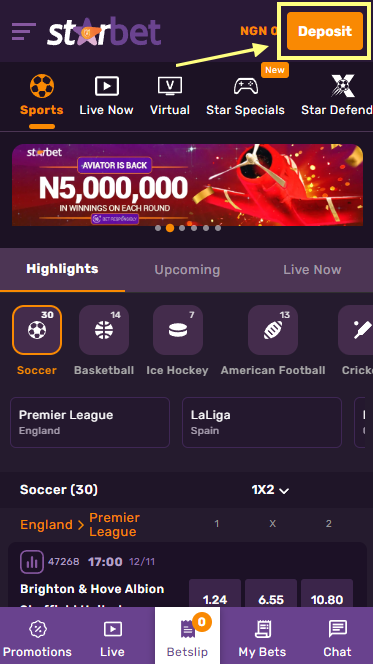373x664 pixels.
Task: Open match statistics bar-chart icon
Action: point(32,562)
